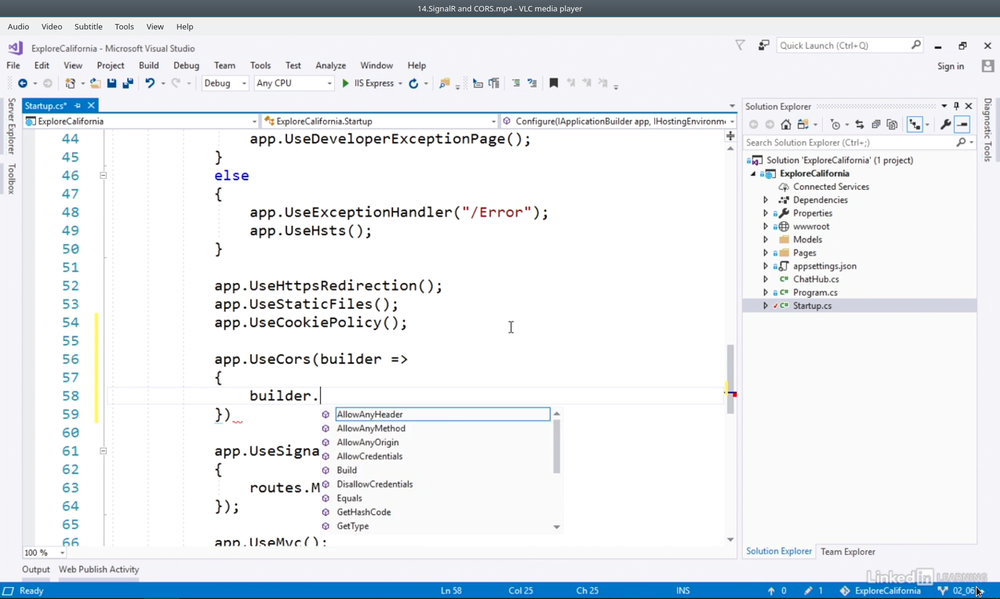This screenshot has width=1000, height=599.
Task: Open the Web Publish Activity tab
Action: [x=99, y=570]
